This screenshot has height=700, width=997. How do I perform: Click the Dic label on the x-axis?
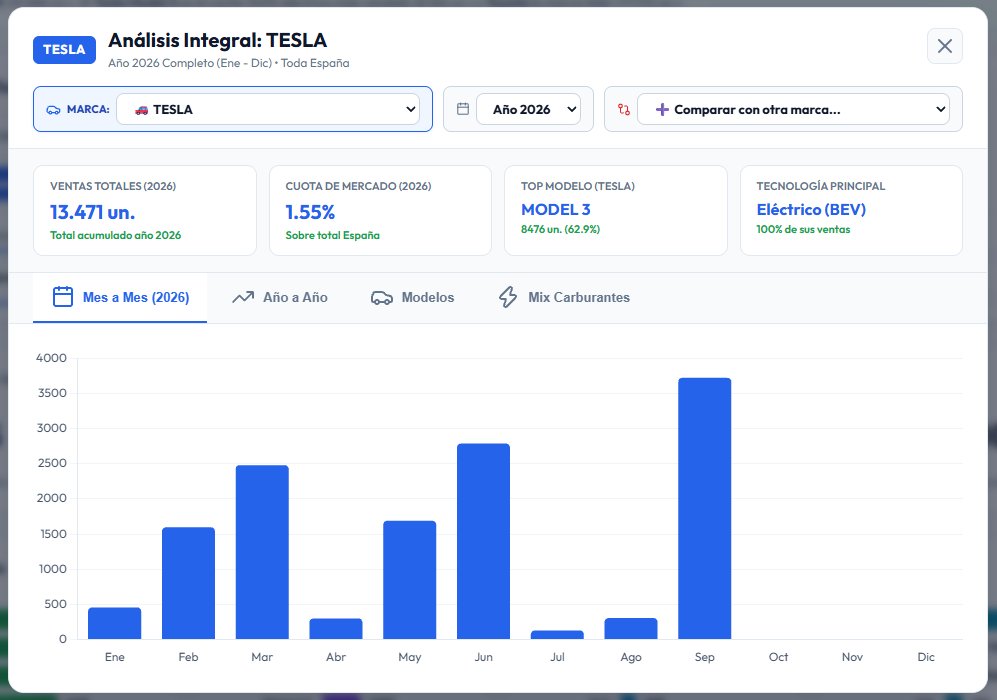(x=926, y=657)
